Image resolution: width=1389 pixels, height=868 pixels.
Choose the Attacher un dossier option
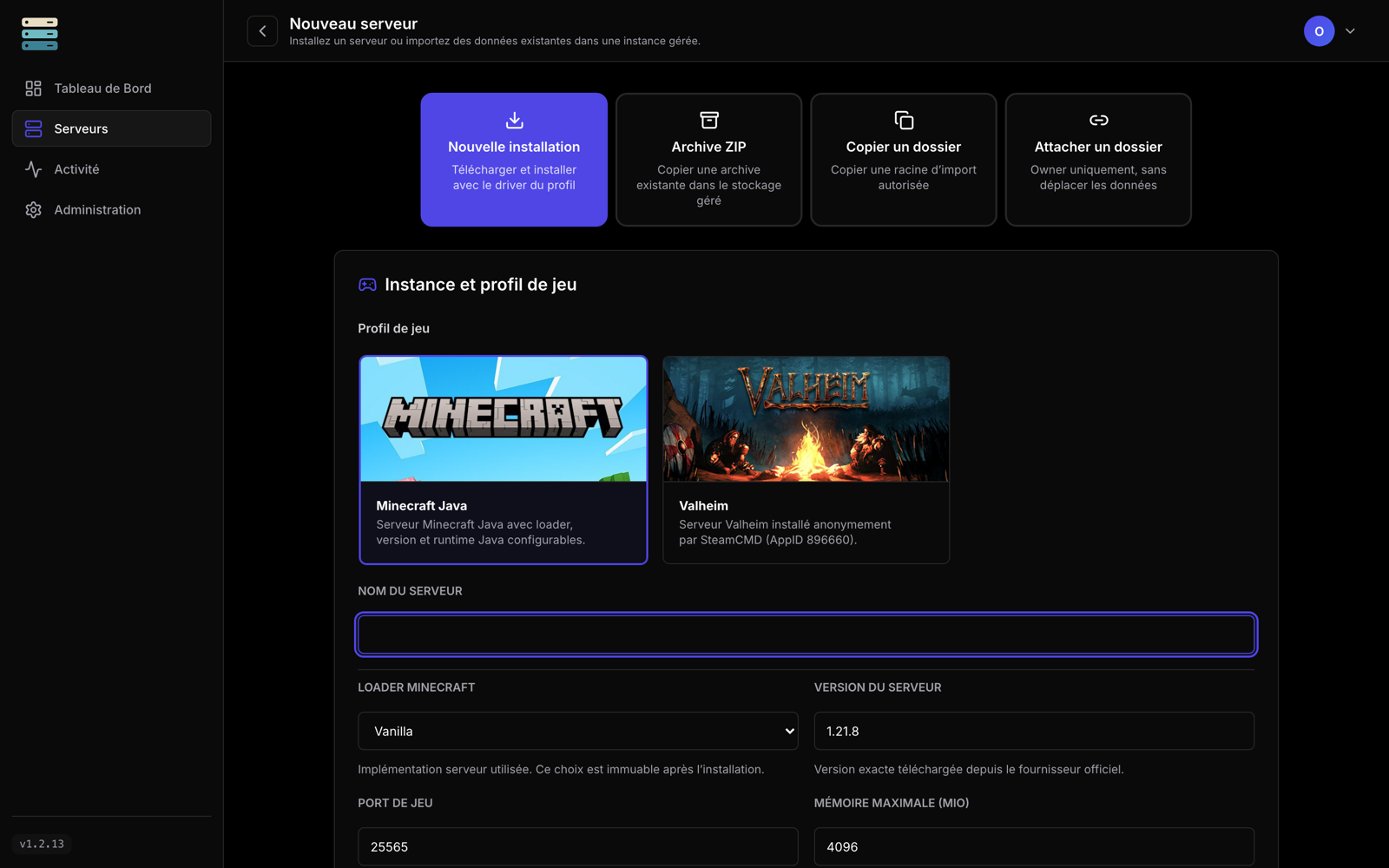tap(1098, 160)
